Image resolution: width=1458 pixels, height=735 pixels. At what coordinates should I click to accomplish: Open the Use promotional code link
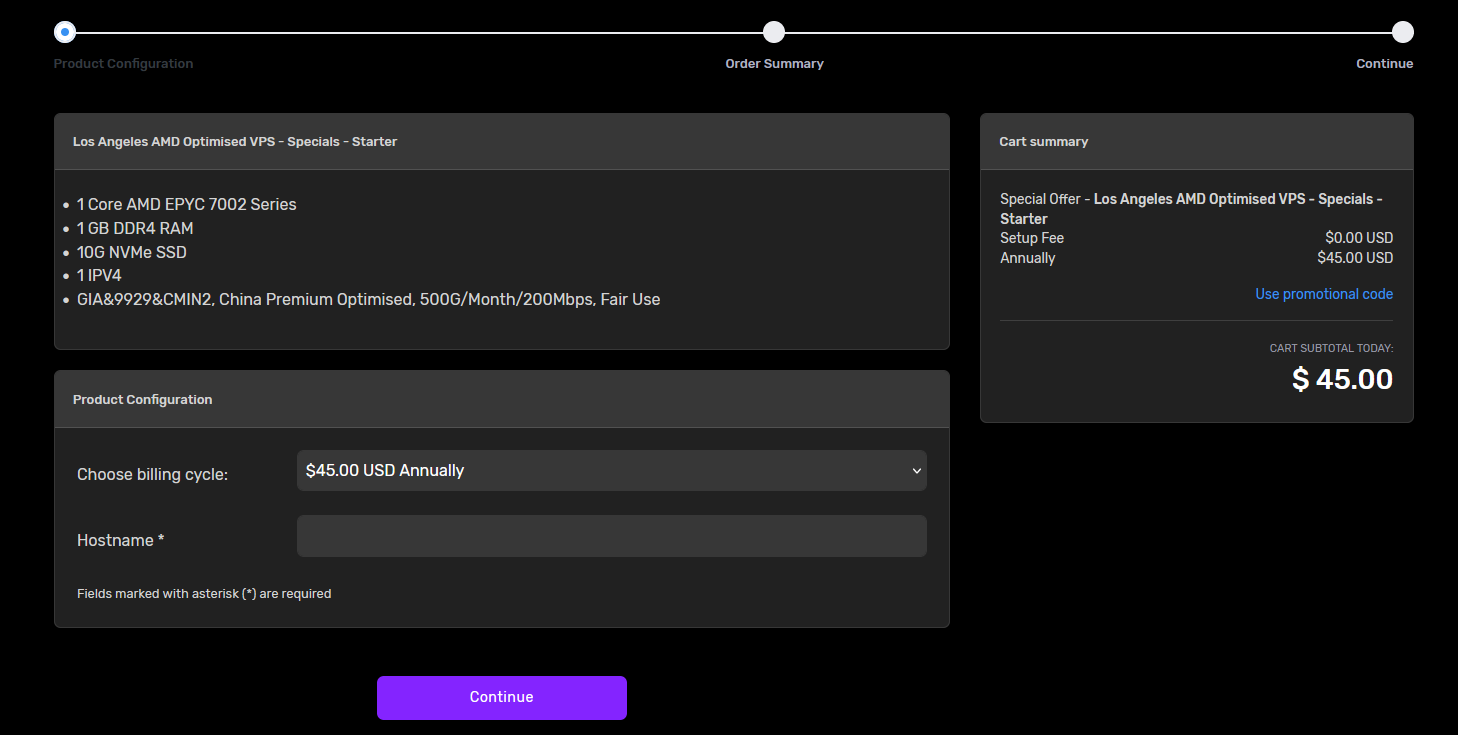[1323, 294]
